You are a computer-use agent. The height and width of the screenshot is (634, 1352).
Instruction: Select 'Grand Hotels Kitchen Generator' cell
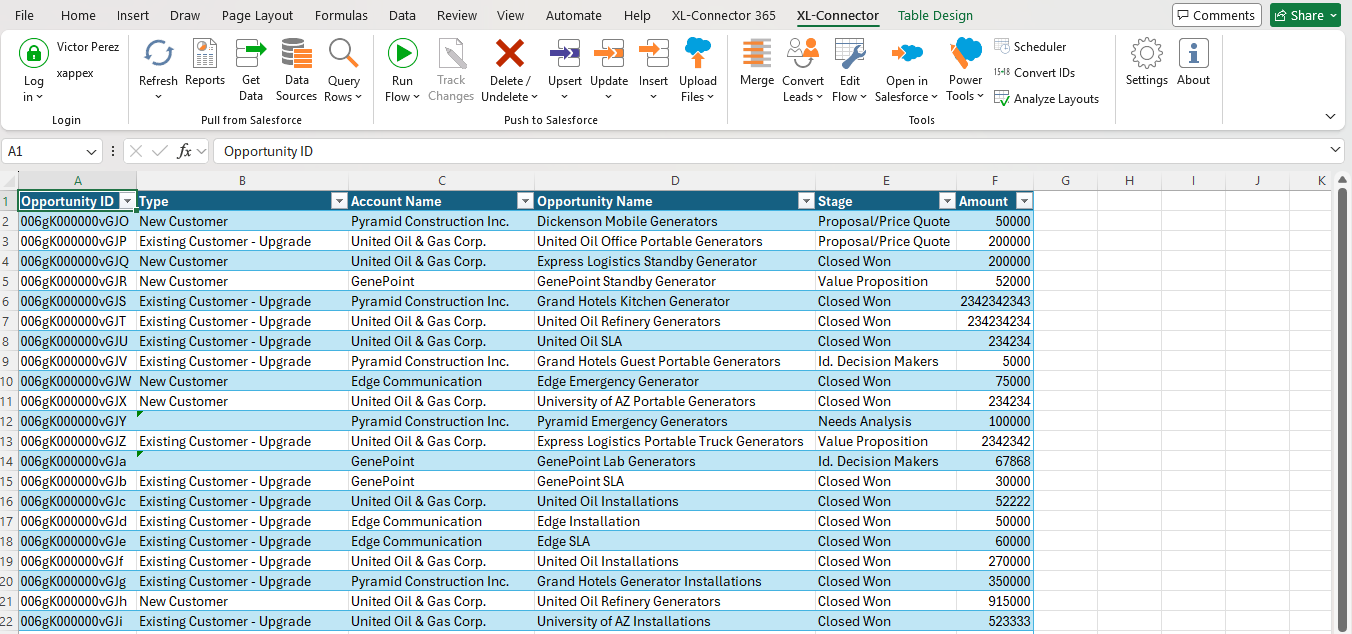point(675,301)
